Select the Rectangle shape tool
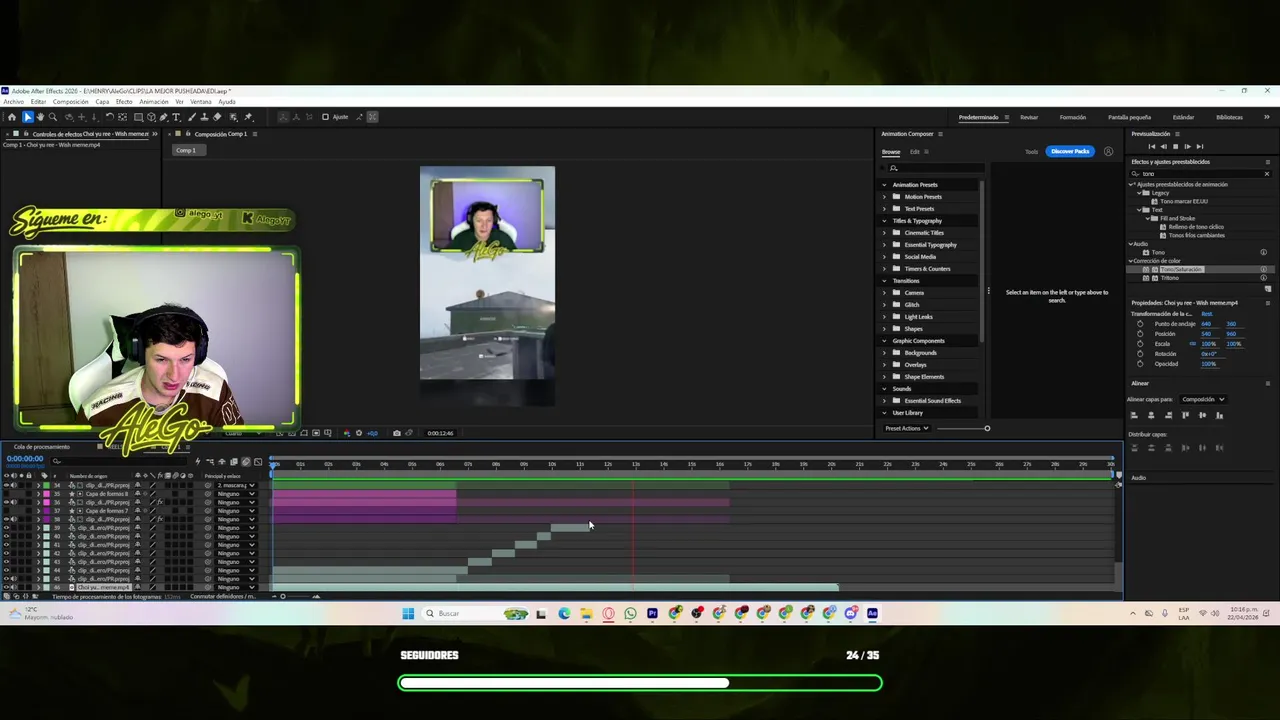This screenshot has width=1280, height=720. pos(138,117)
